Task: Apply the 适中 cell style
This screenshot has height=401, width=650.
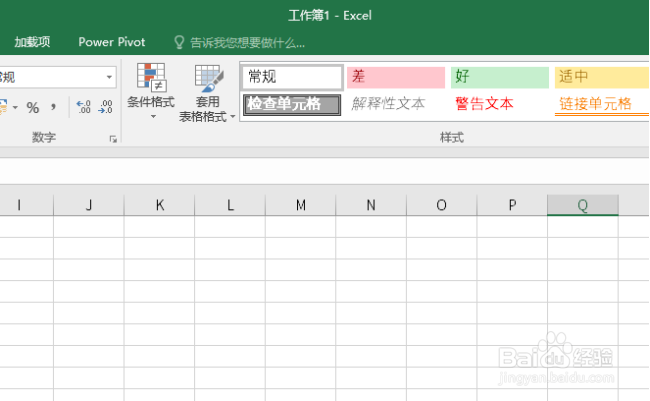Action: 602,77
